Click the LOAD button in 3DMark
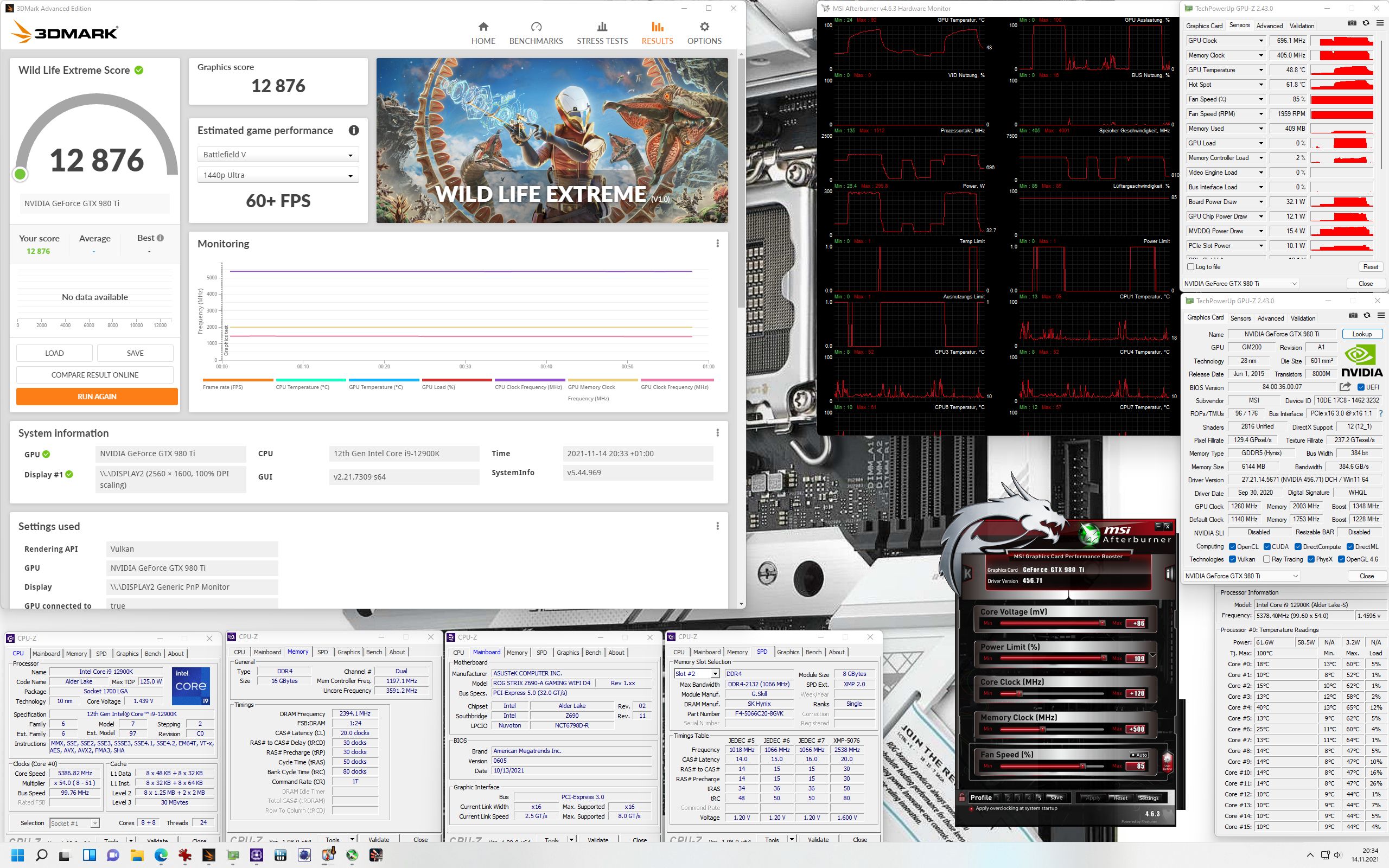 54,353
